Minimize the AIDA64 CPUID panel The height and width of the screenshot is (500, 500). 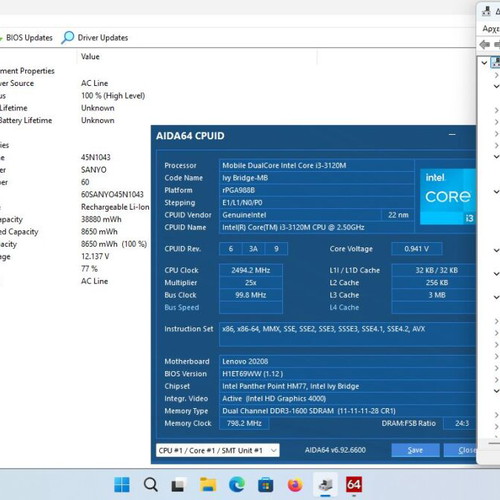point(452,135)
